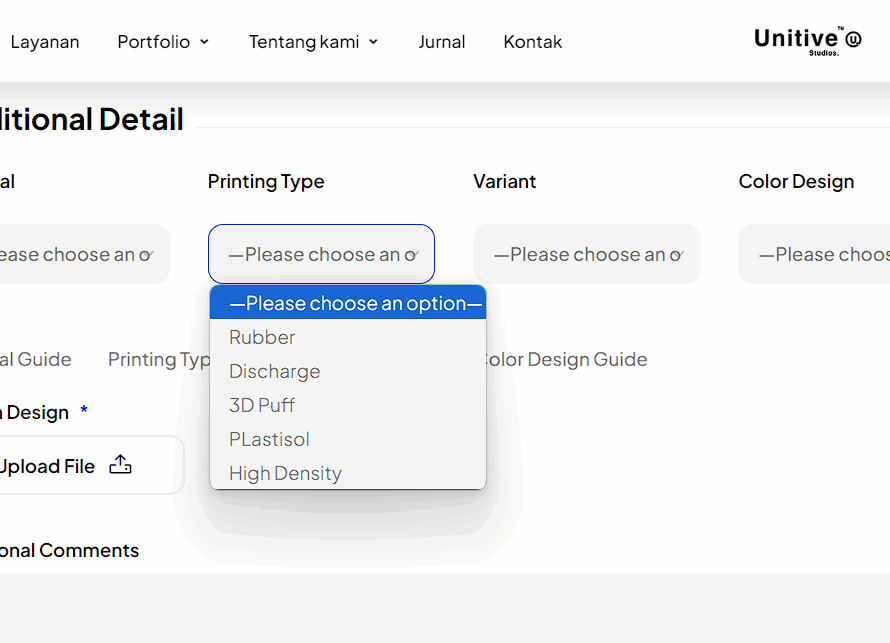Collapse the Printing Type select box
The height and width of the screenshot is (643, 890).
[321, 254]
